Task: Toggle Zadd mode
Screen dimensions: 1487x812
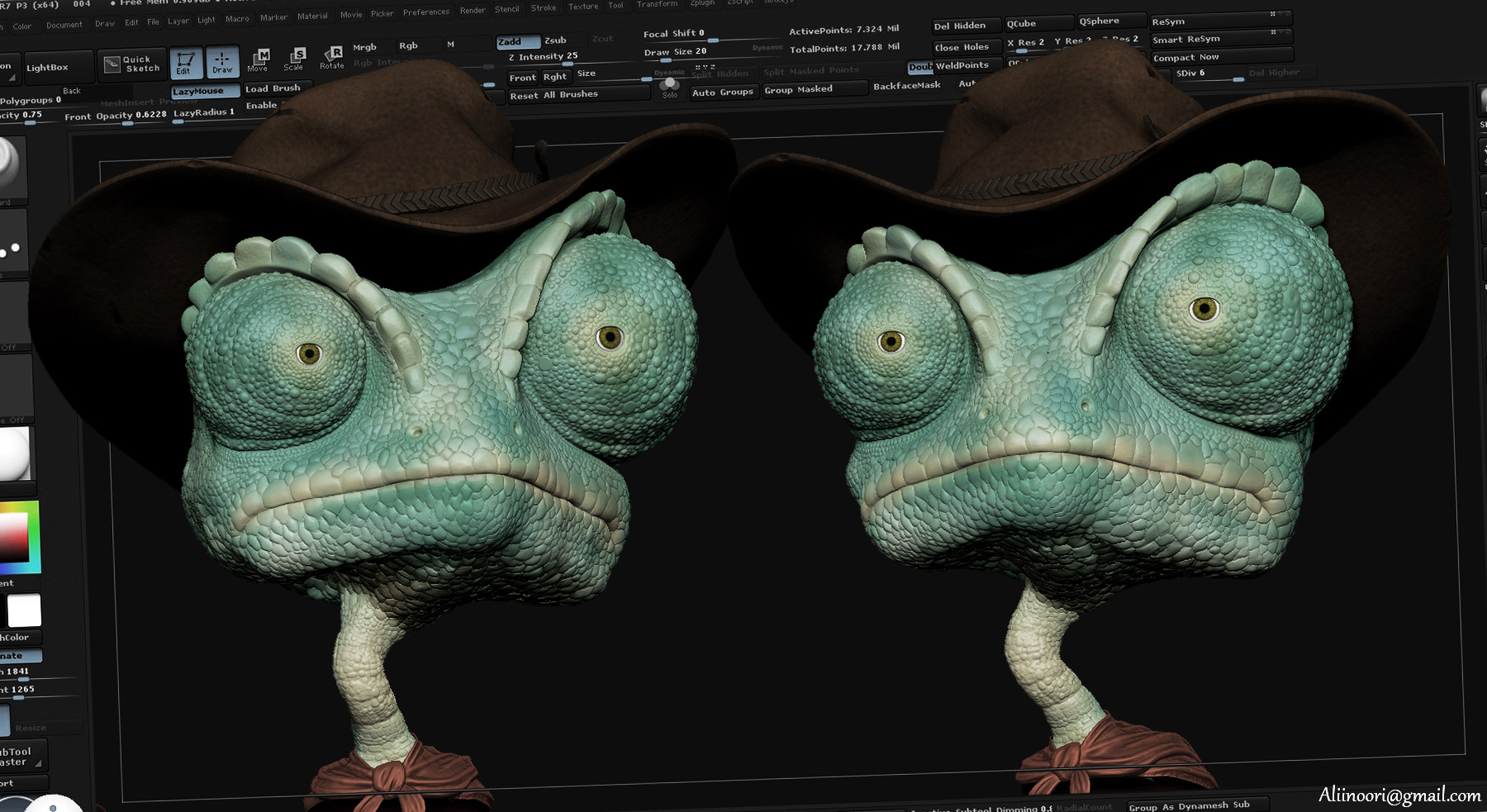Action: 518,41
